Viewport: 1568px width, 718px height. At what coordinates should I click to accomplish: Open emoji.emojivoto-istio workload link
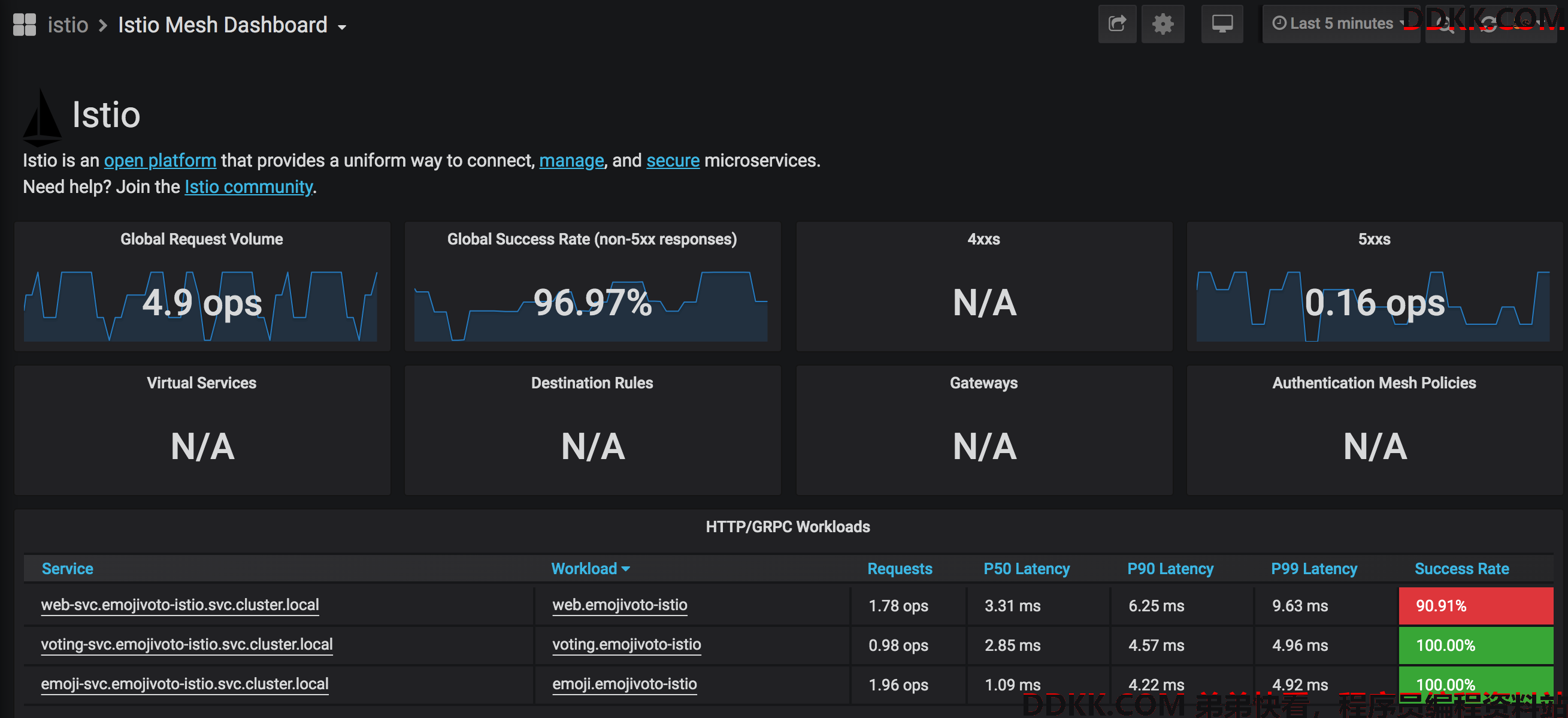point(625,684)
